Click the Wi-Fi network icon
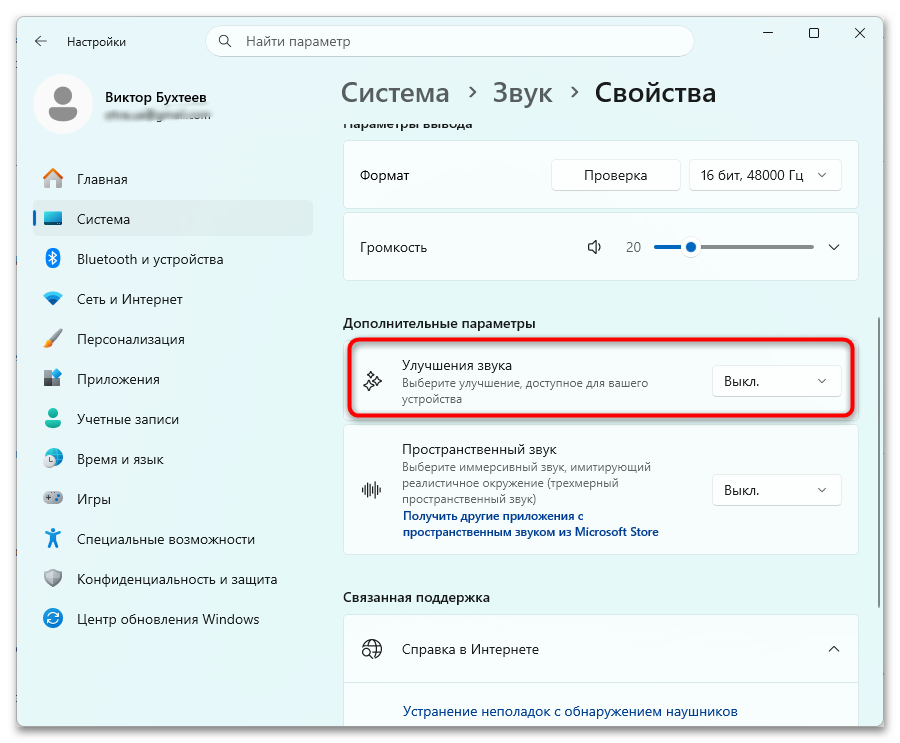The height and width of the screenshot is (743, 900). pos(53,299)
